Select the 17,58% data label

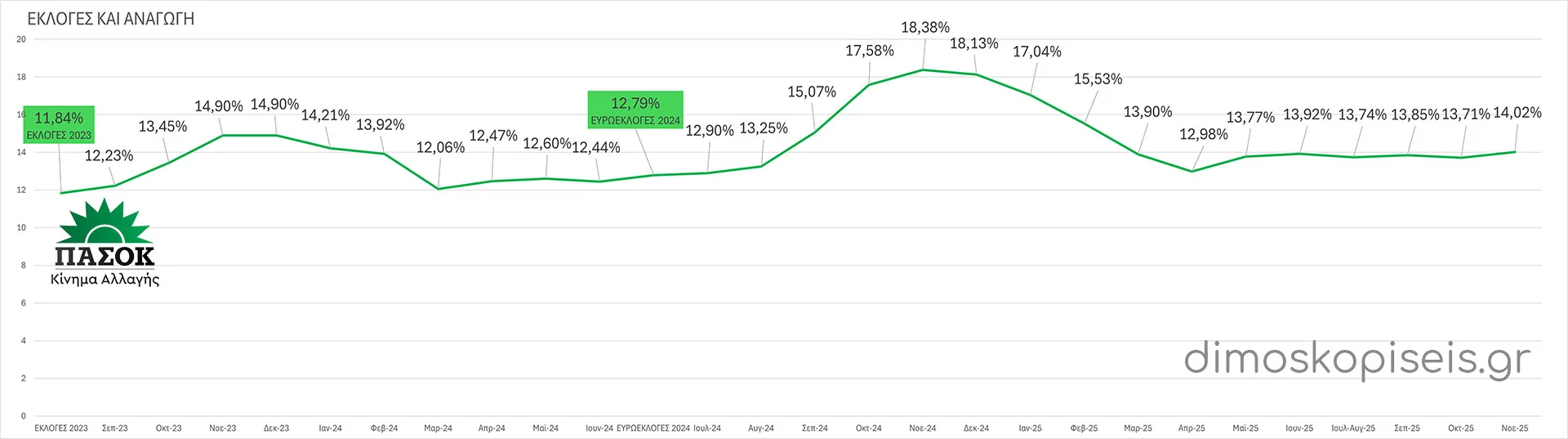point(869,51)
